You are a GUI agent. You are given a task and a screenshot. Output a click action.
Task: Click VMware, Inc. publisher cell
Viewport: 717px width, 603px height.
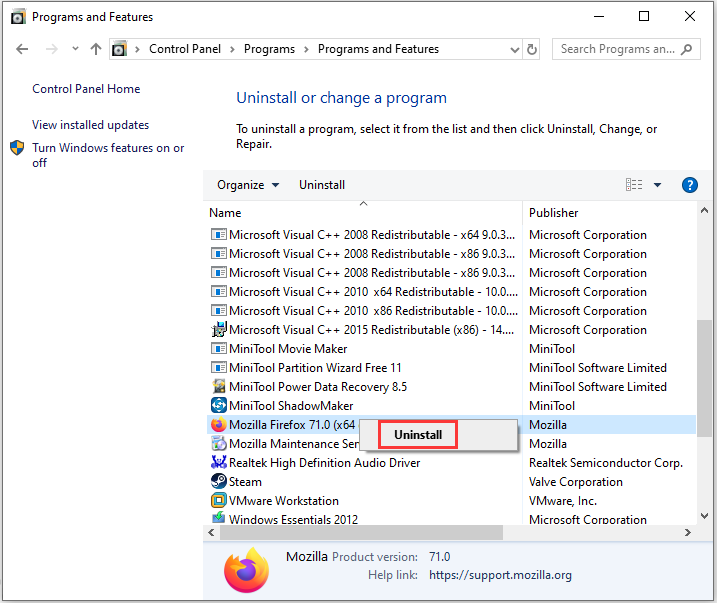(x=562, y=501)
